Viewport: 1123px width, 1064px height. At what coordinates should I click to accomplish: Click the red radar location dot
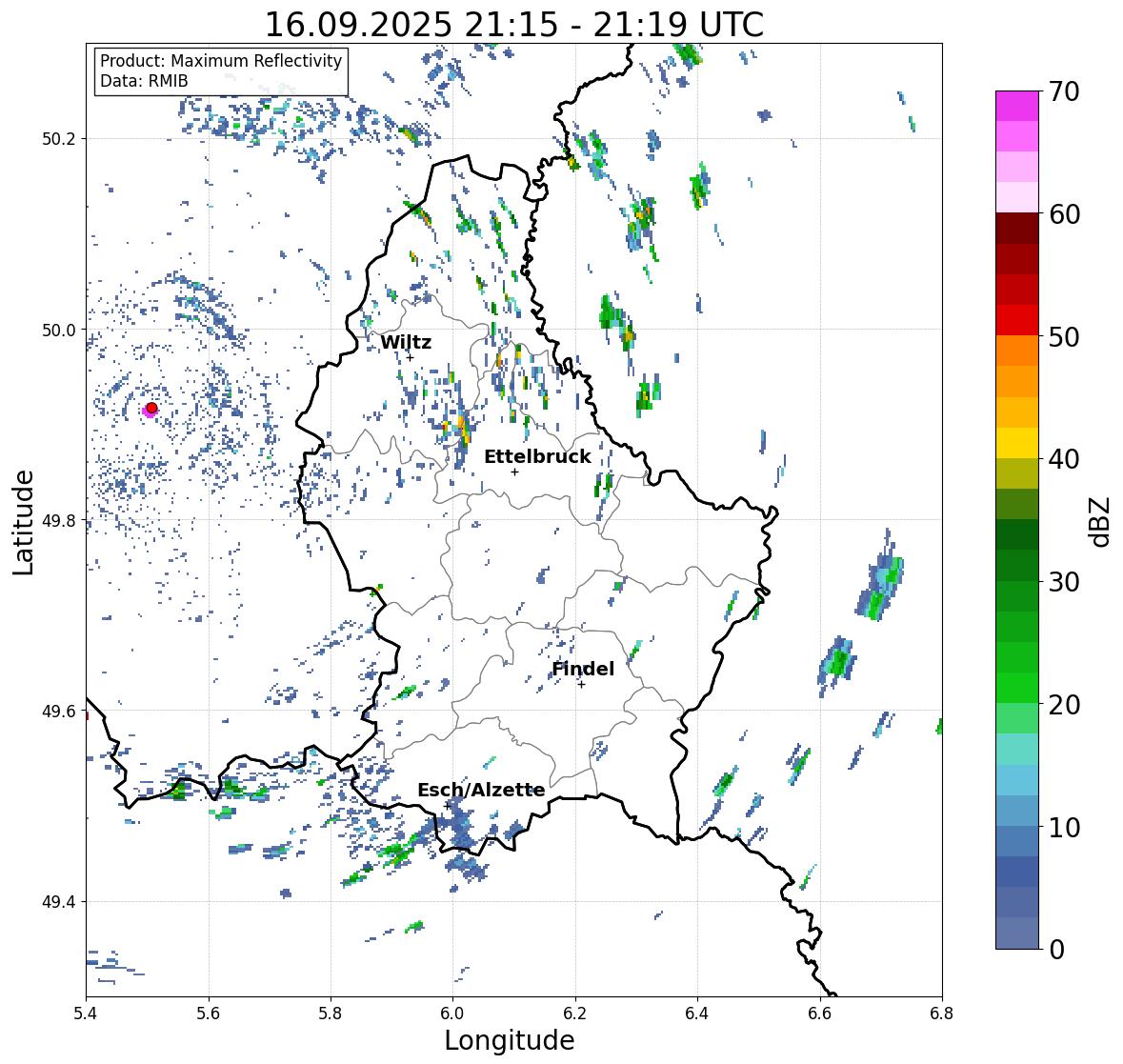(x=151, y=408)
